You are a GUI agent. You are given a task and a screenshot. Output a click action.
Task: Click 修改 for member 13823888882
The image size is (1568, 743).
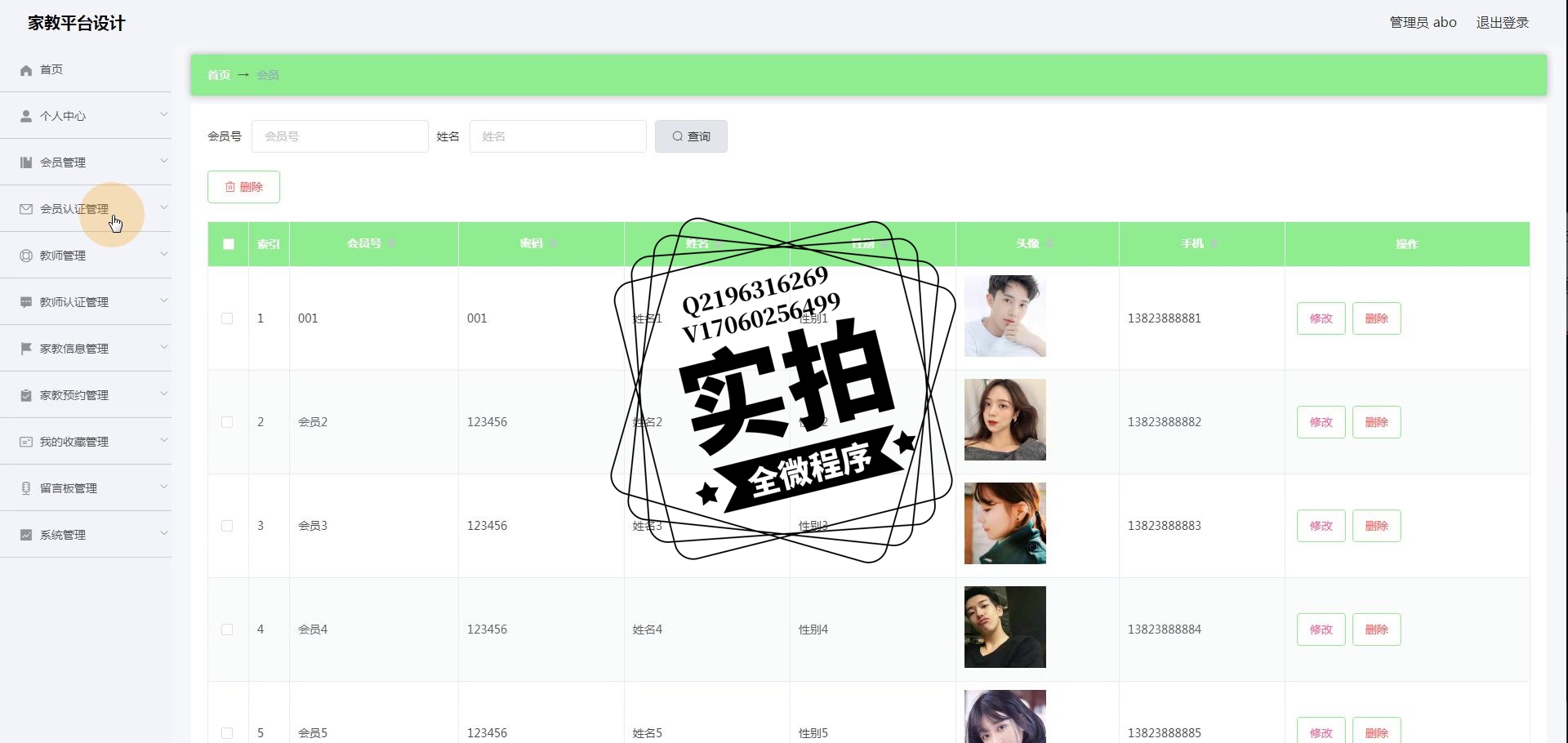(1321, 423)
